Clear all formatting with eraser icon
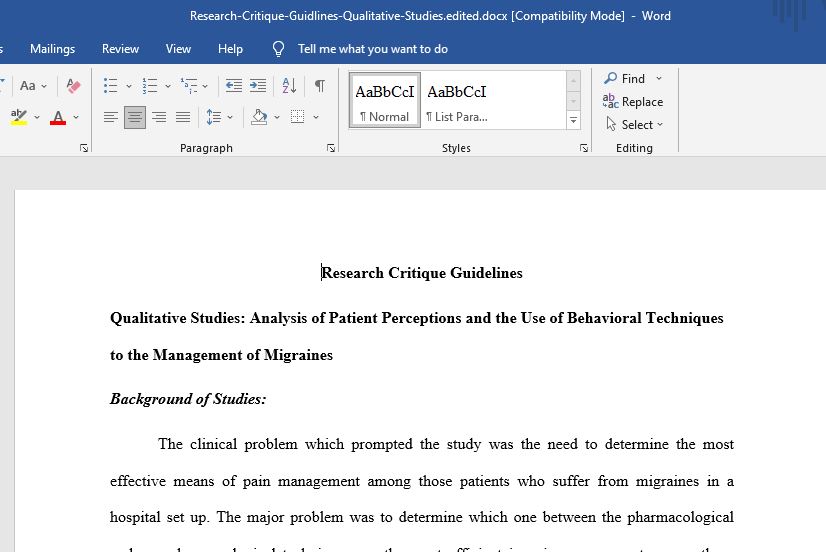The height and width of the screenshot is (552, 826). pos(73,85)
